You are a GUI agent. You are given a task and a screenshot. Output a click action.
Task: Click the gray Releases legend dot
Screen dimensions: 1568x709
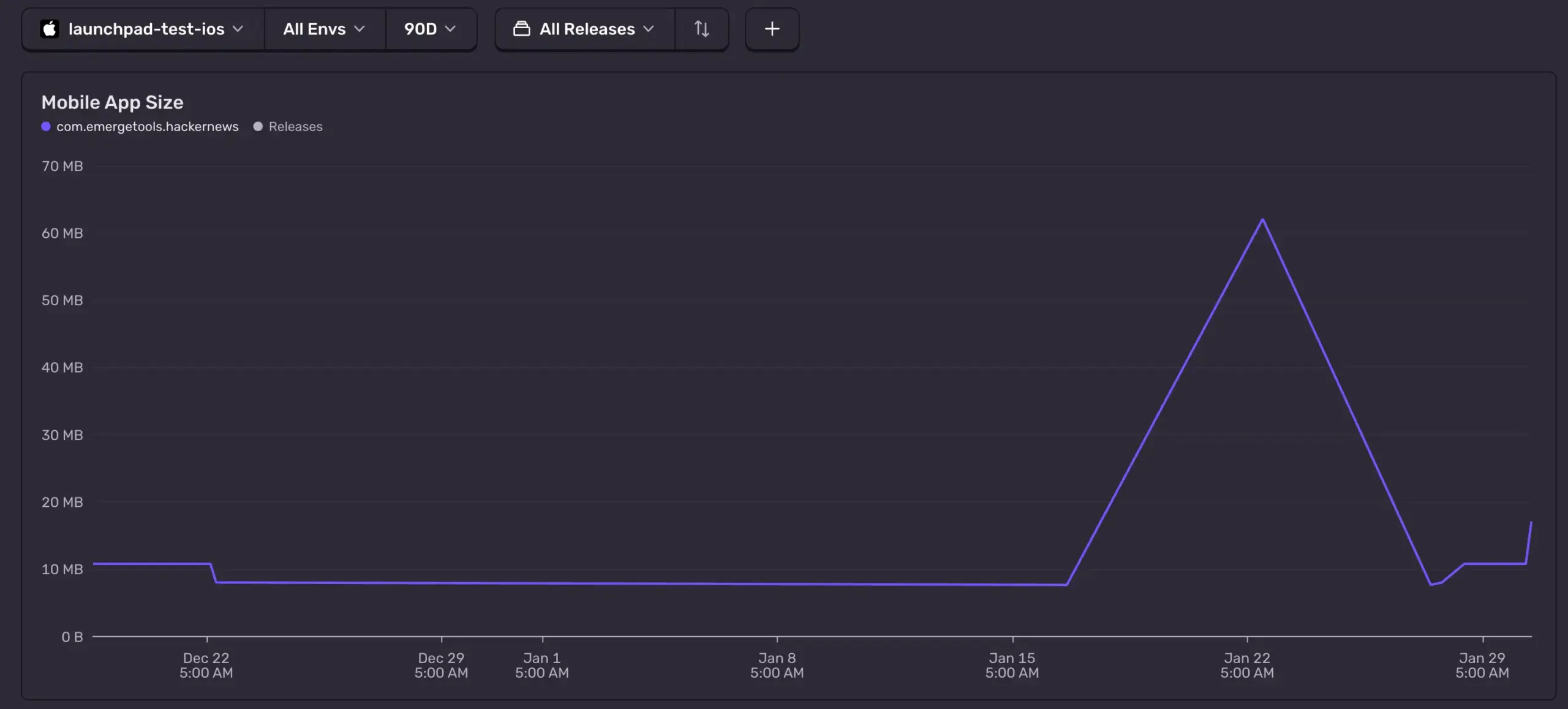258,126
